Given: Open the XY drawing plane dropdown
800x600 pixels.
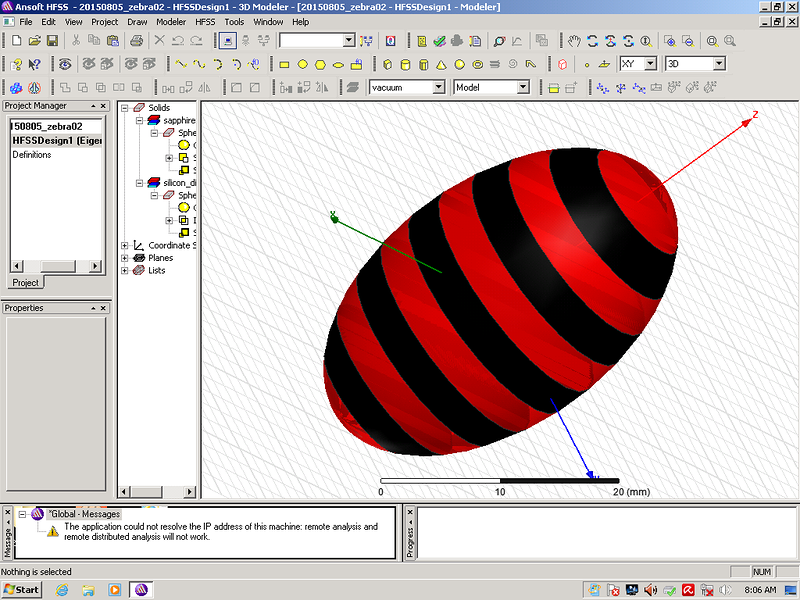Looking at the screenshot, I should [650, 64].
